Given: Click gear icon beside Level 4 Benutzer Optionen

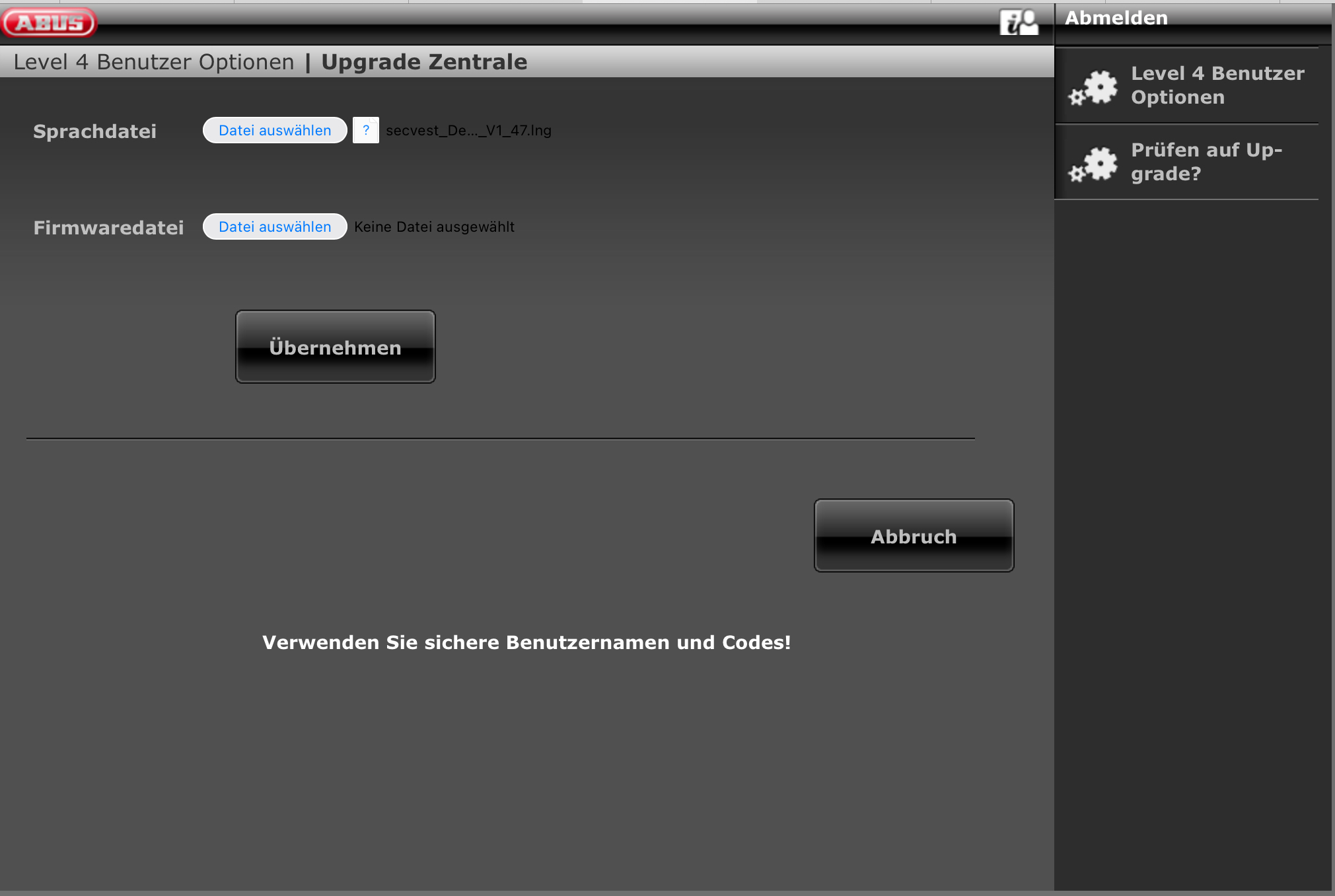Looking at the screenshot, I should click(1094, 87).
